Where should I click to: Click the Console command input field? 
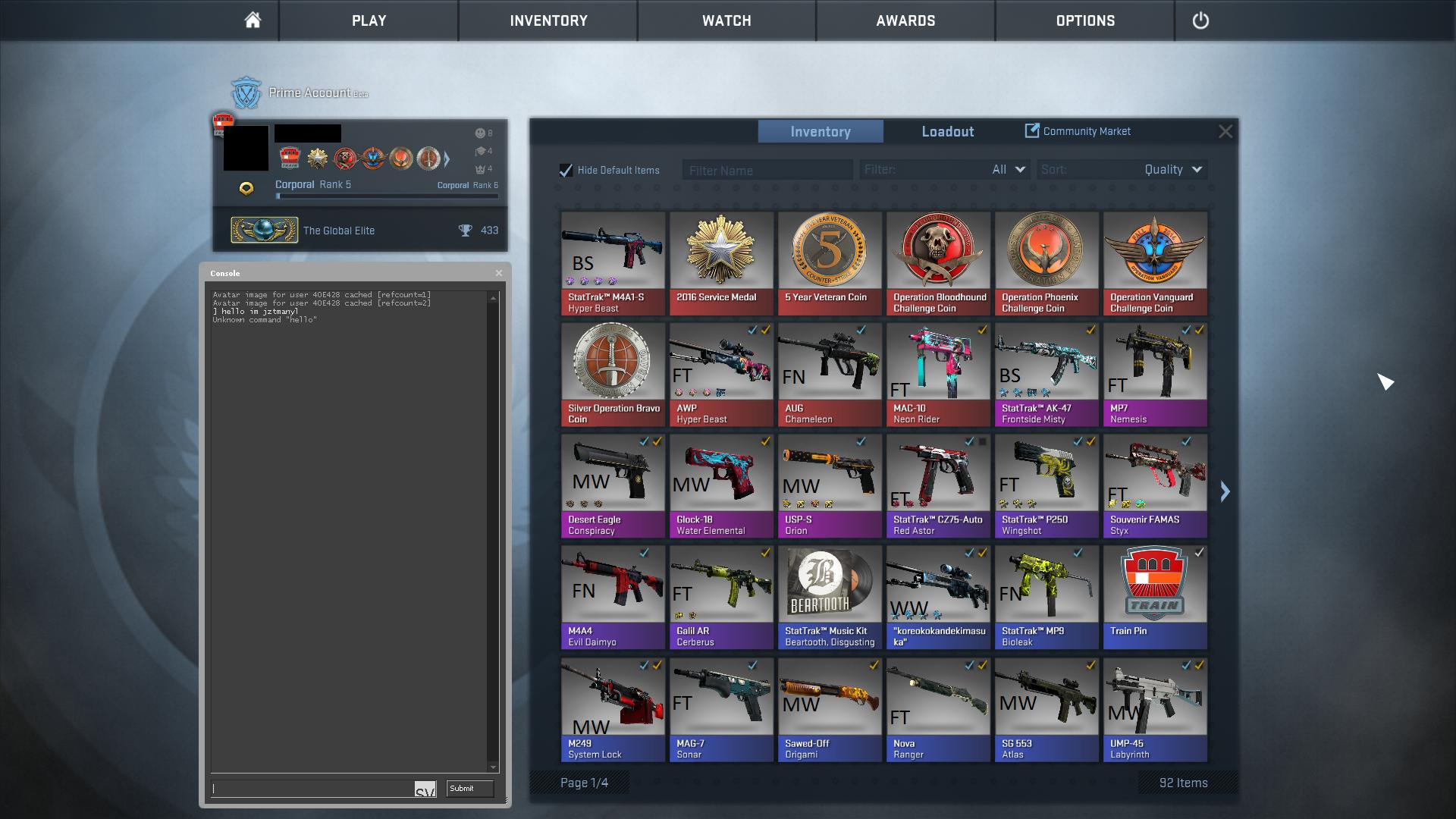(324, 789)
